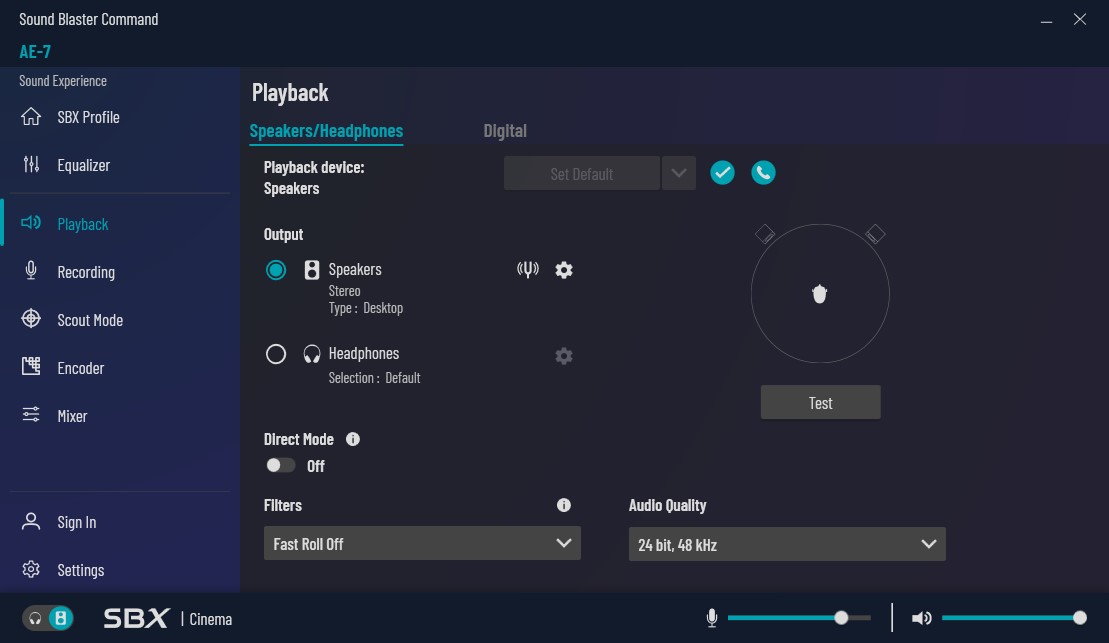Viewport: 1109px width, 643px height.
Task: Click the listener head icon in diagram
Action: [x=820, y=294]
